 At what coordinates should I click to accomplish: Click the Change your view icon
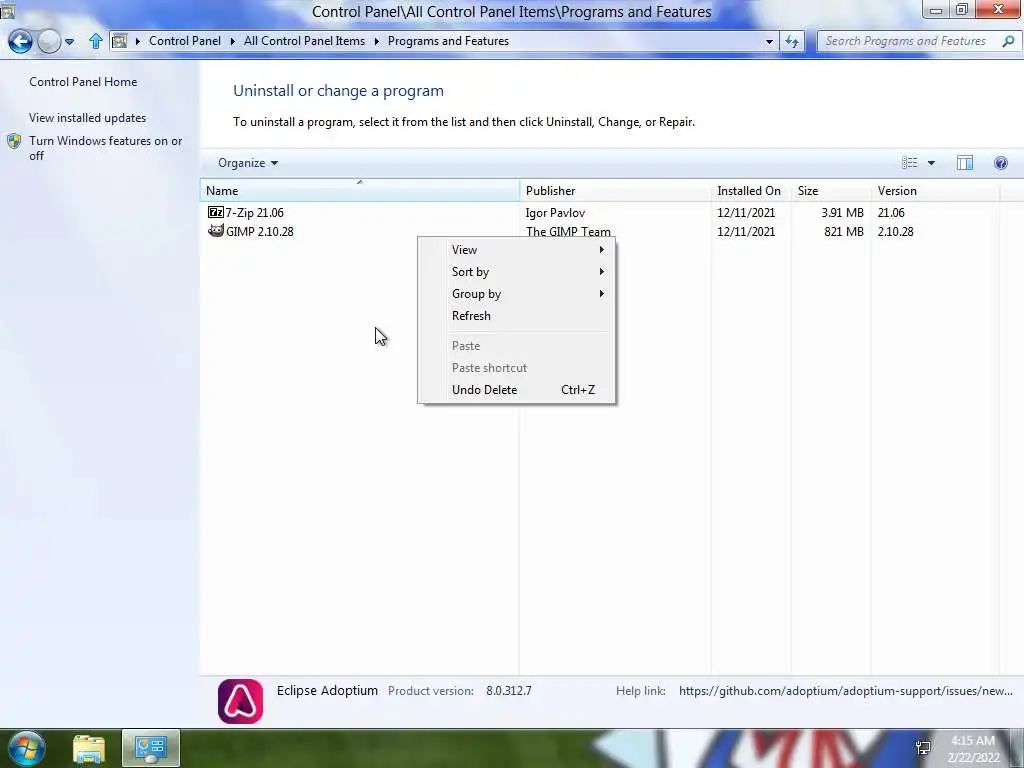910,163
